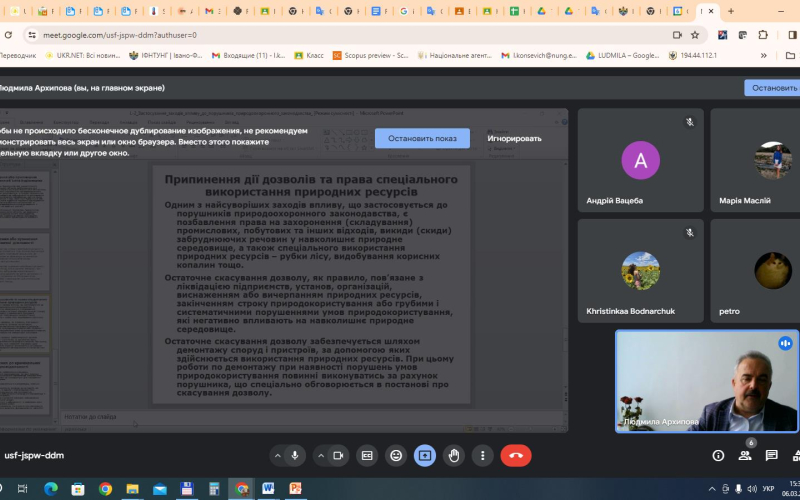
Task: Toggle the camera in the meeting
Action: click(x=338, y=456)
